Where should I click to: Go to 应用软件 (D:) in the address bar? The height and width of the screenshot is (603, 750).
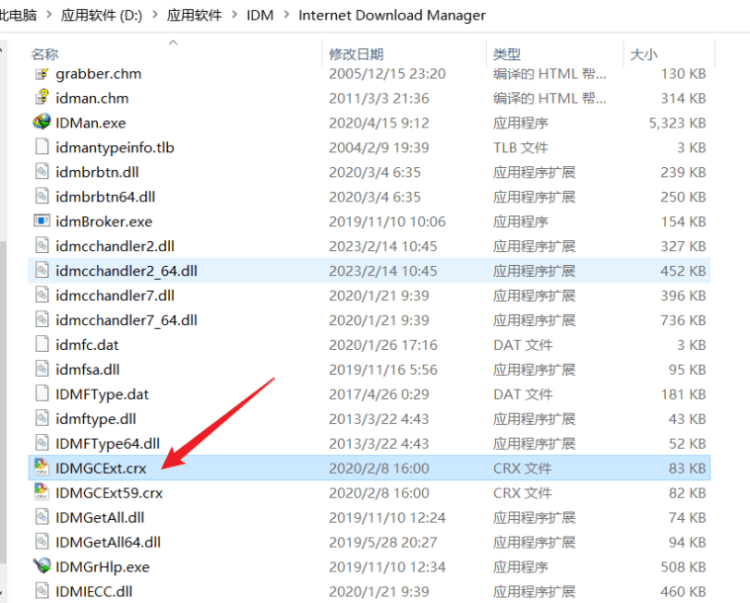point(102,15)
